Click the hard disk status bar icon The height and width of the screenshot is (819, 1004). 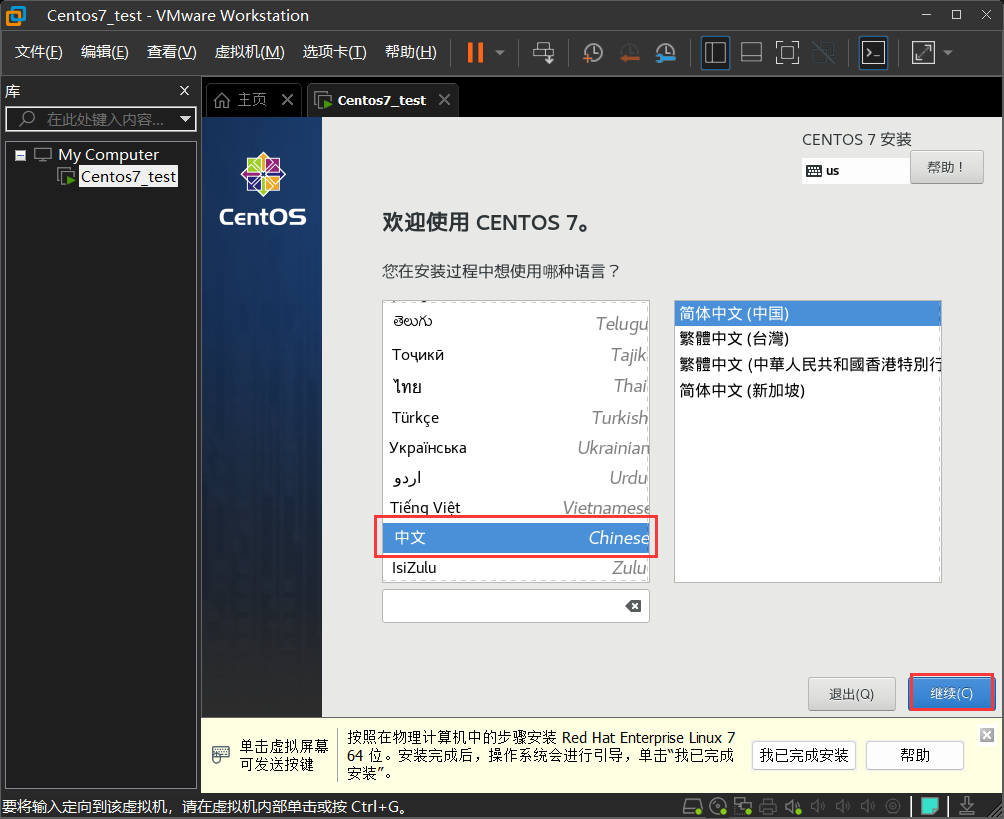click(x=692, y=806)
